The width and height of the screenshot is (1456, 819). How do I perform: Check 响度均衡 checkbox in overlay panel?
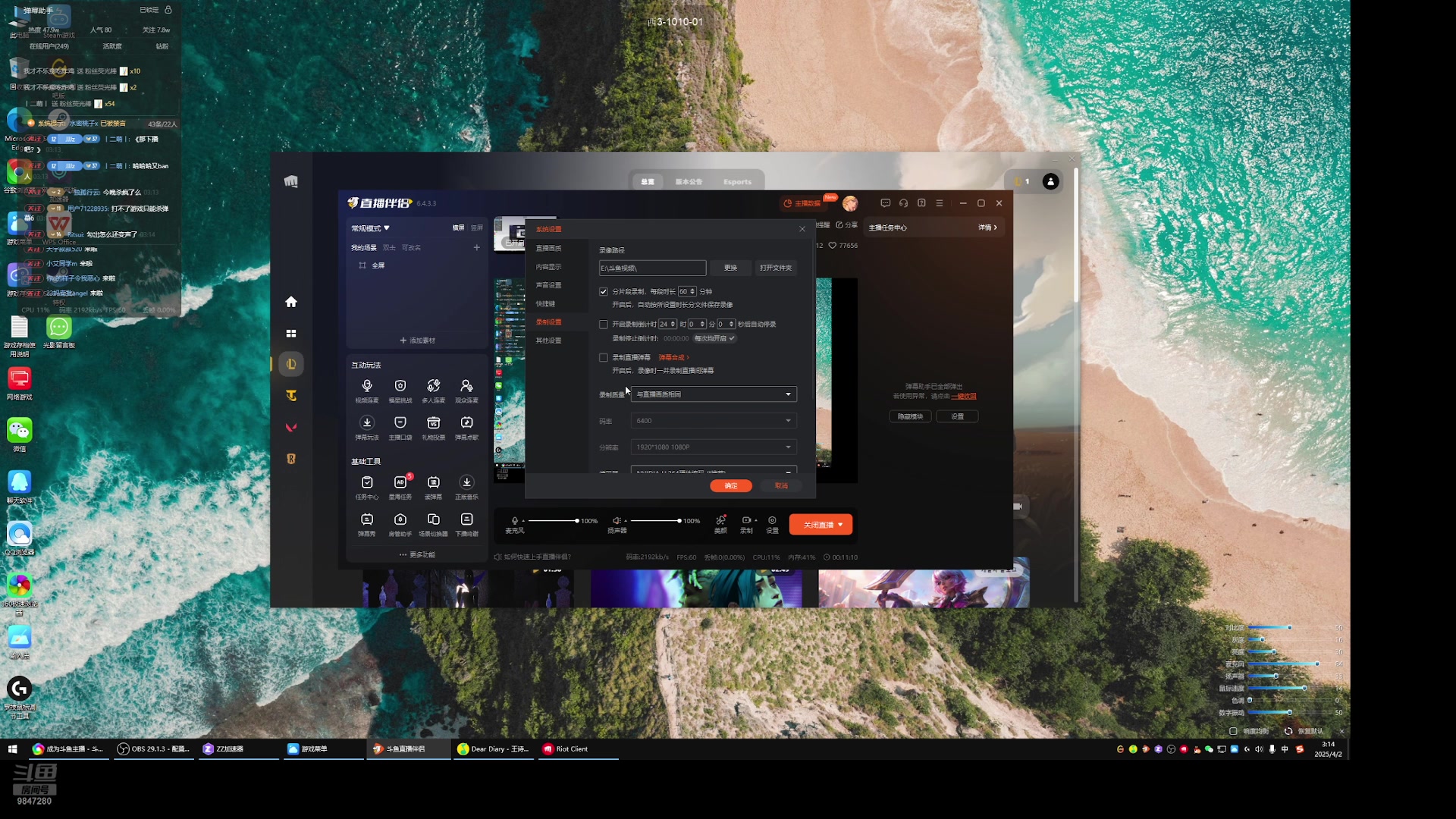pyautogui.click(x=1233, y=731)
